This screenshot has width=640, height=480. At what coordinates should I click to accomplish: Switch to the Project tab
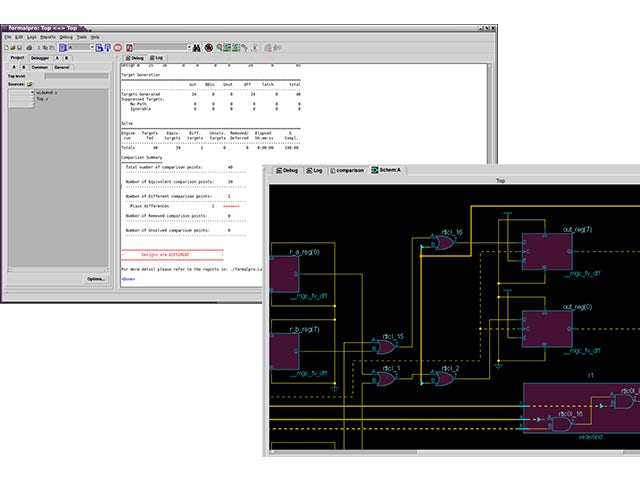point(17,58)
